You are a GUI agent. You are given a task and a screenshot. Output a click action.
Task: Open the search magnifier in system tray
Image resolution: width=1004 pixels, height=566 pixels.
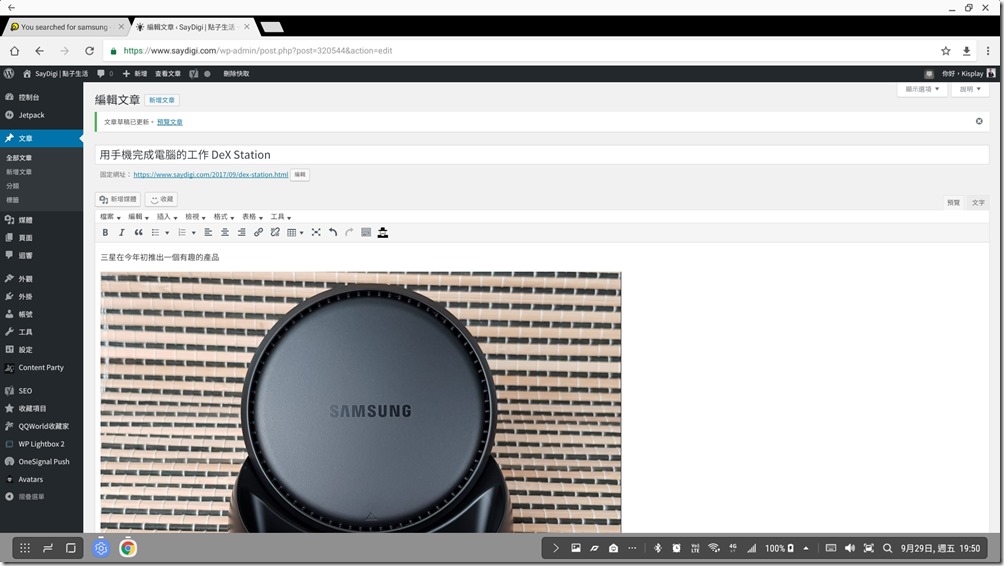click(887, 548)
